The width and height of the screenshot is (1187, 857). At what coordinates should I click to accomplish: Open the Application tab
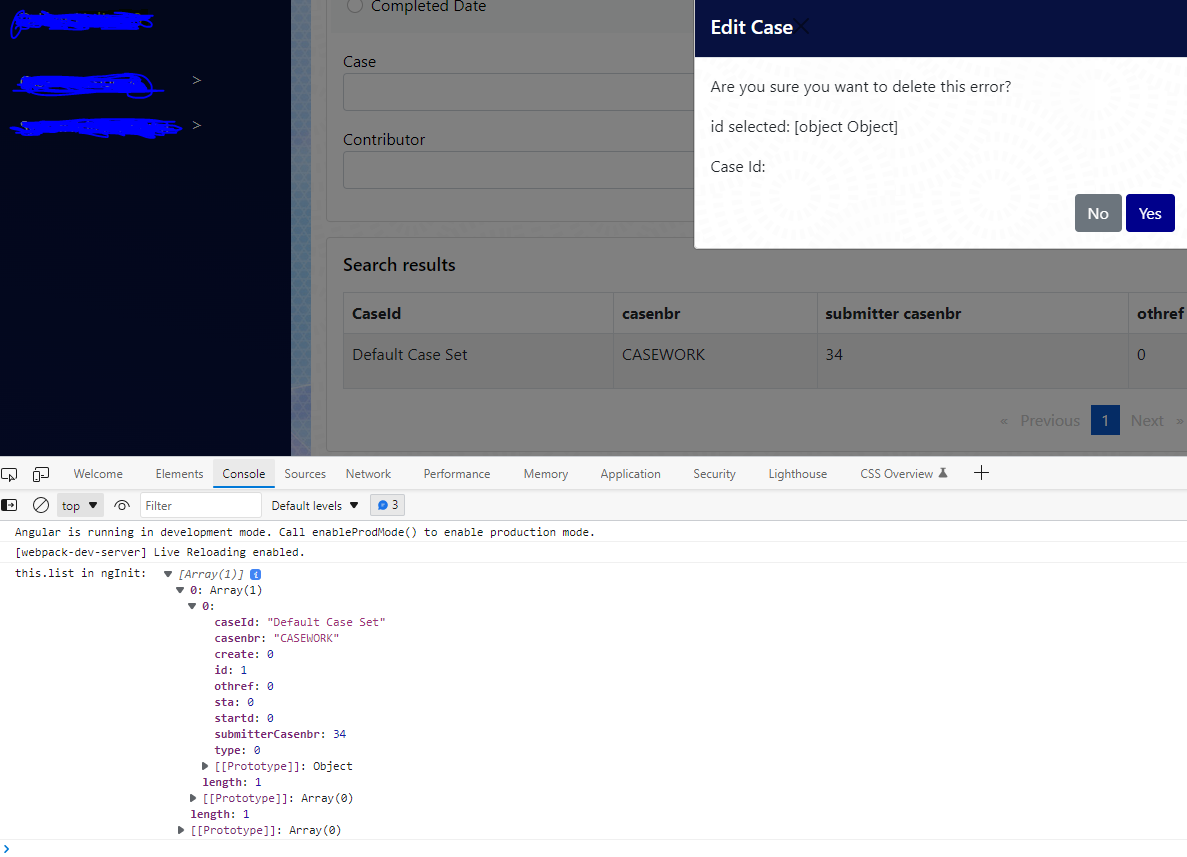(631, 474)
